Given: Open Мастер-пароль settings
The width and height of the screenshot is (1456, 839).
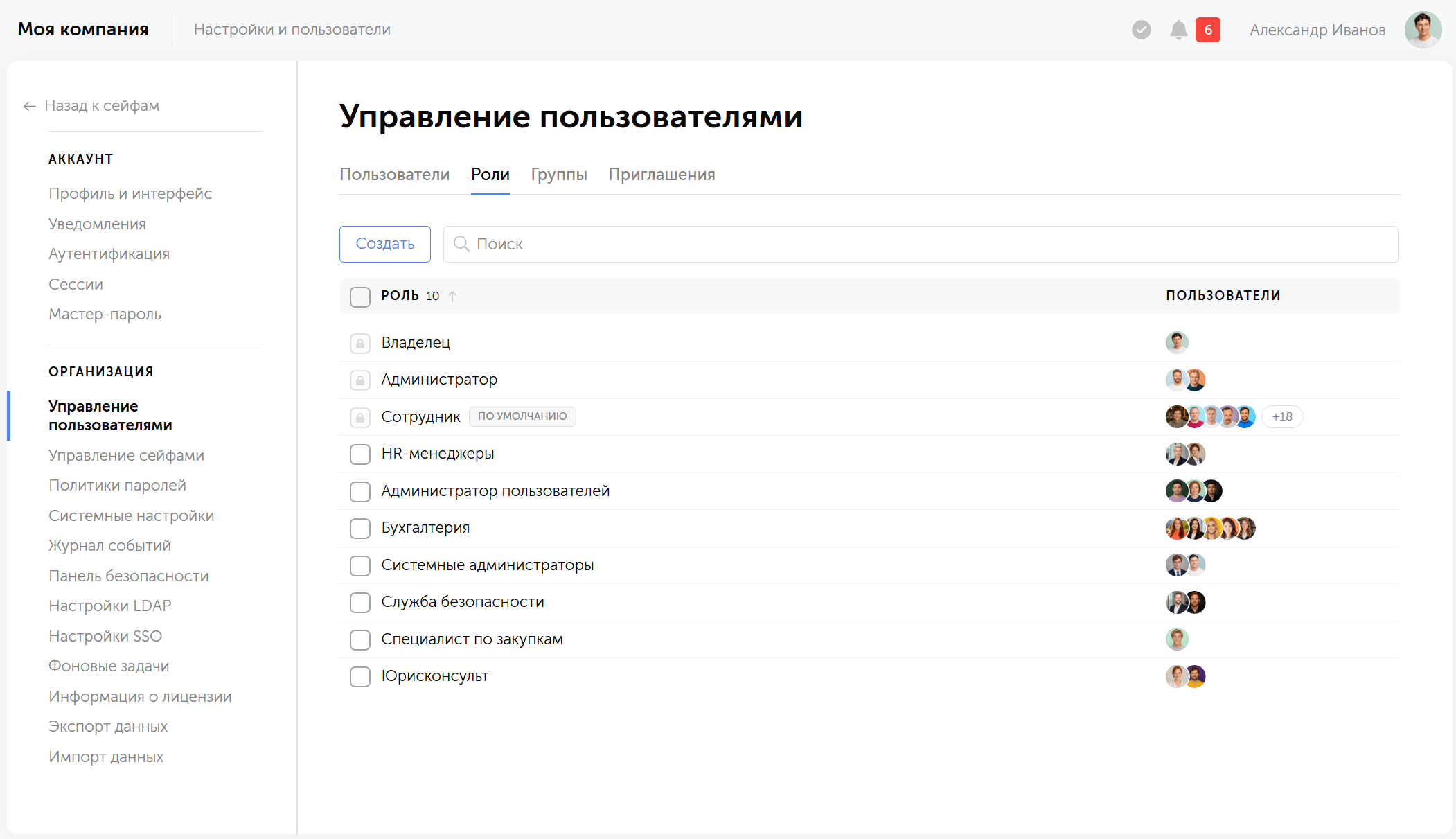Looking at the screenshot, I should tap(105, 314).
